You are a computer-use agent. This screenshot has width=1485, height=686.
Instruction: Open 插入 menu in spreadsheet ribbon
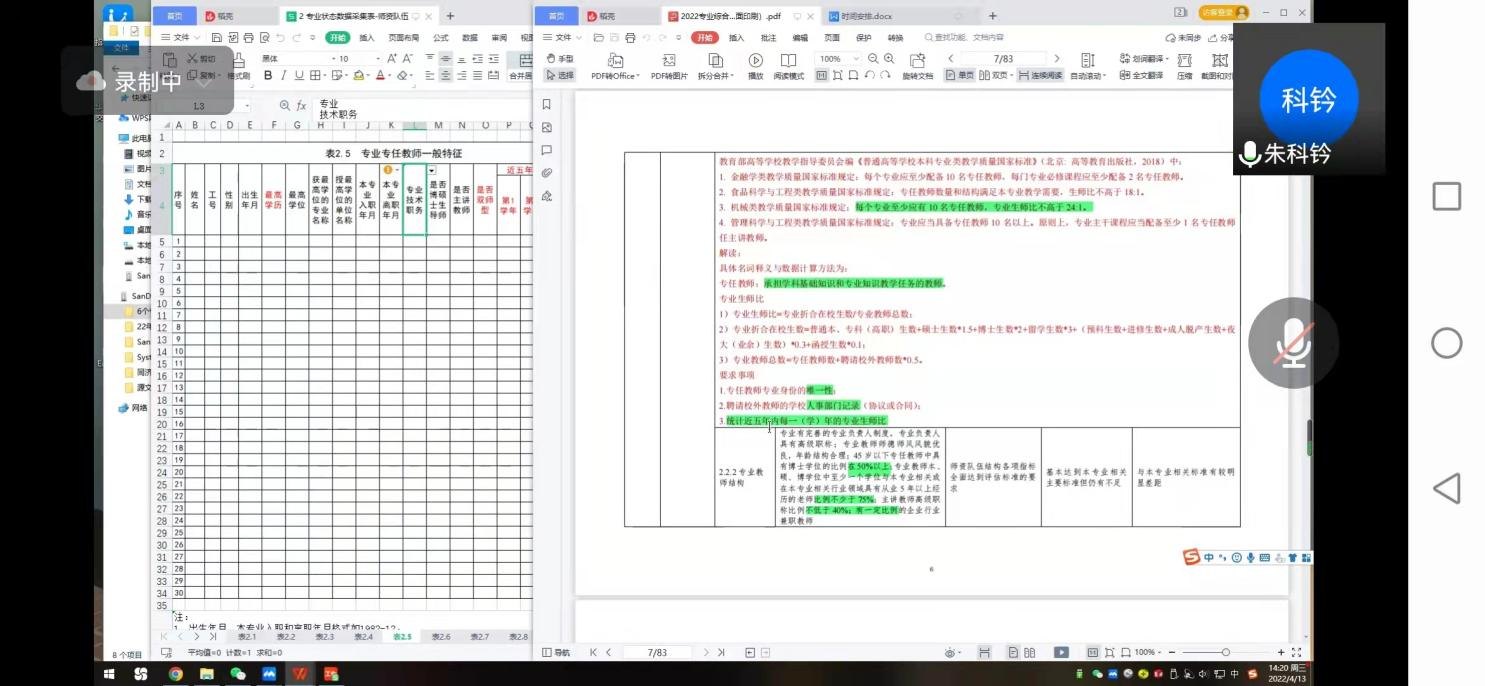tap(367, 38)
